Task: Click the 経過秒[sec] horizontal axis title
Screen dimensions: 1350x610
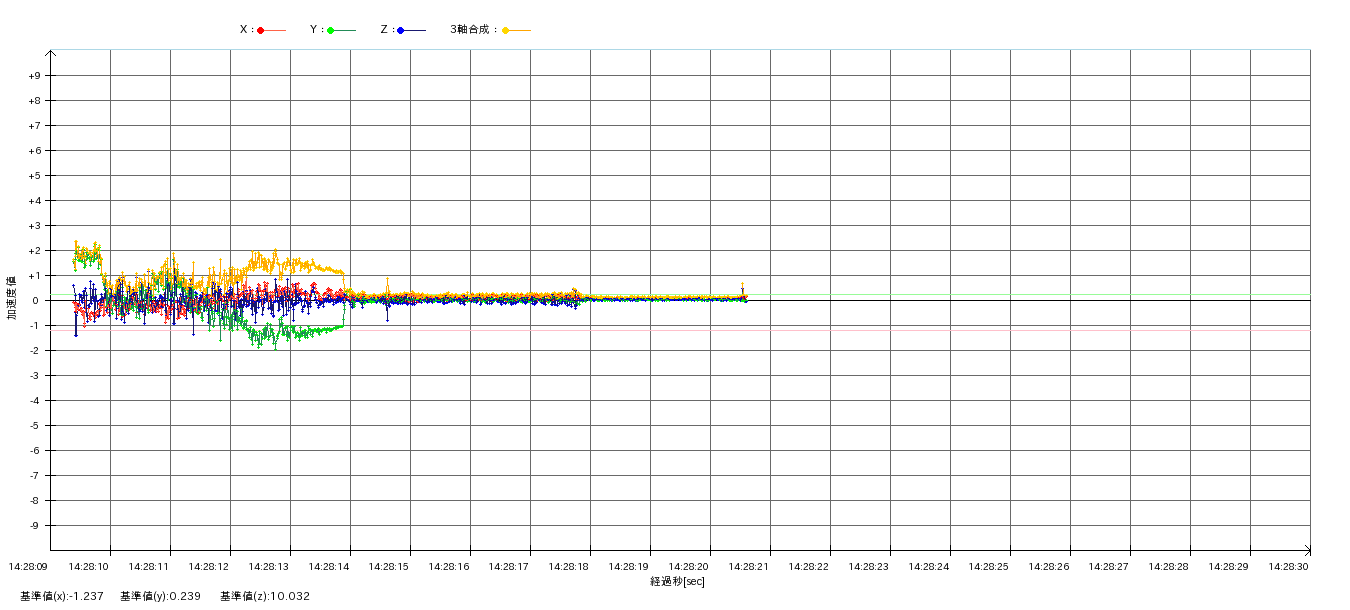Action: (x=677, y=581)
